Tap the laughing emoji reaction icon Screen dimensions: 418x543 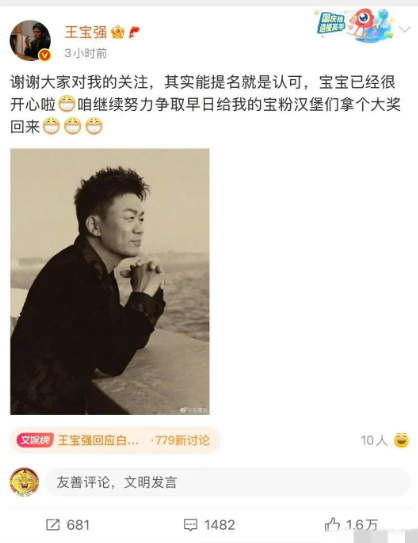click(x=401, y=440)
